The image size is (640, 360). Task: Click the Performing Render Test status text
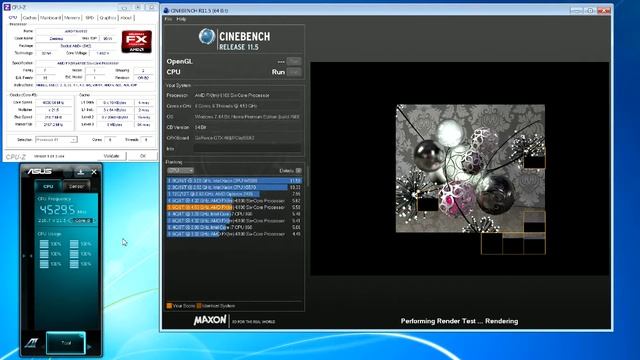459,321
